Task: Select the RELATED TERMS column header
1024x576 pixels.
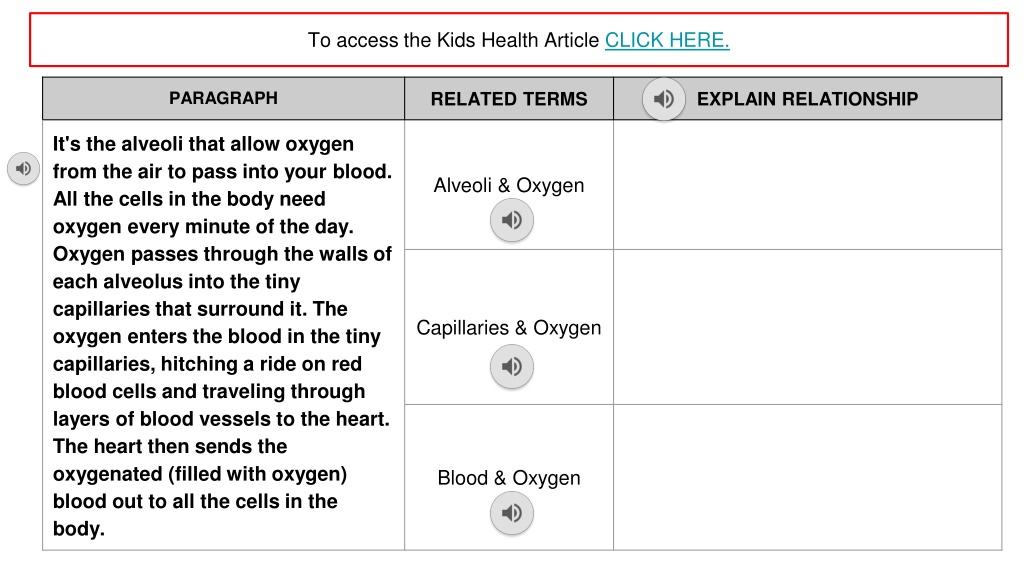Action: point(509,99)
